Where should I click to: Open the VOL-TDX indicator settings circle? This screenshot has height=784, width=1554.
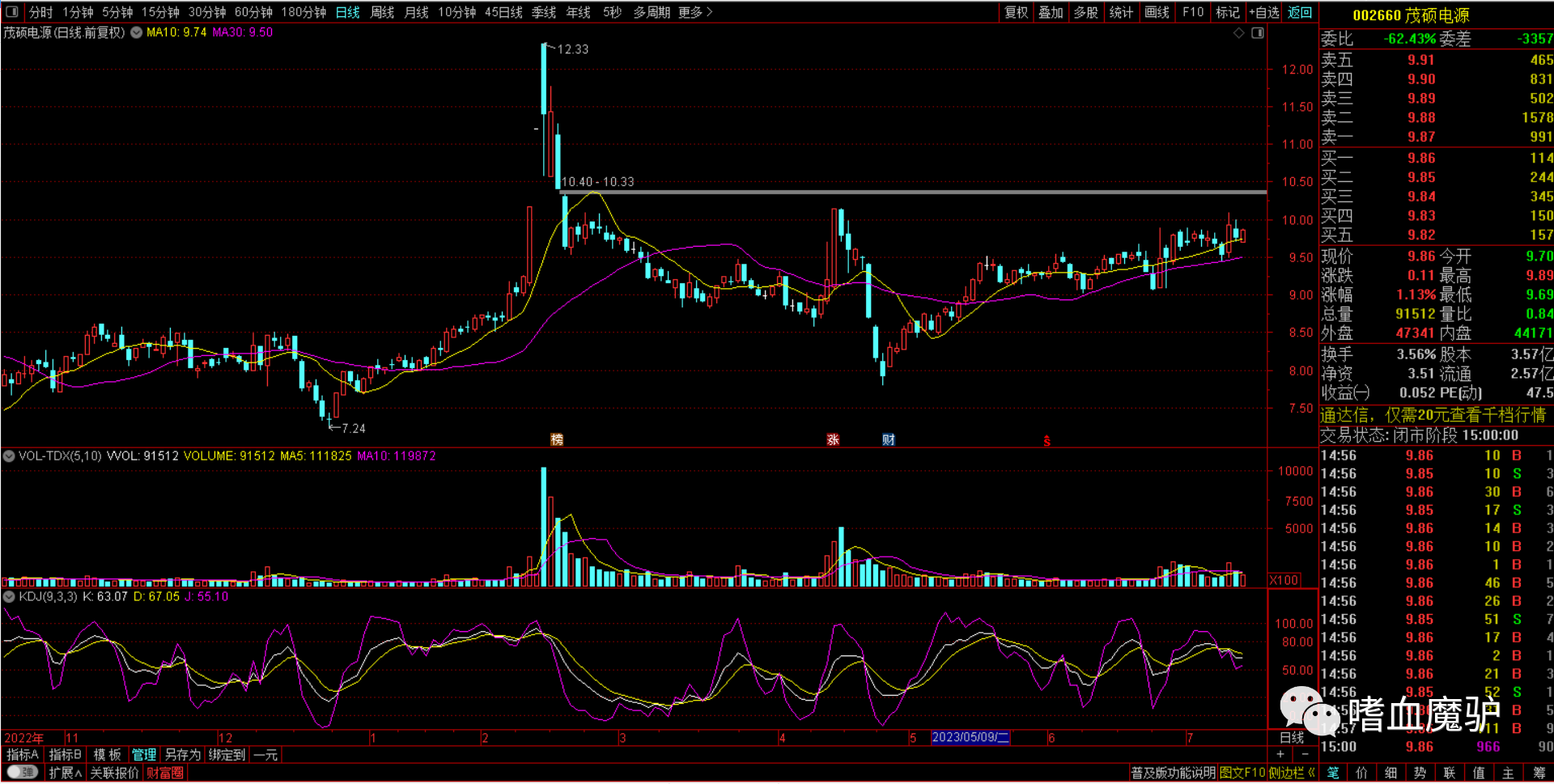point(9,456)
